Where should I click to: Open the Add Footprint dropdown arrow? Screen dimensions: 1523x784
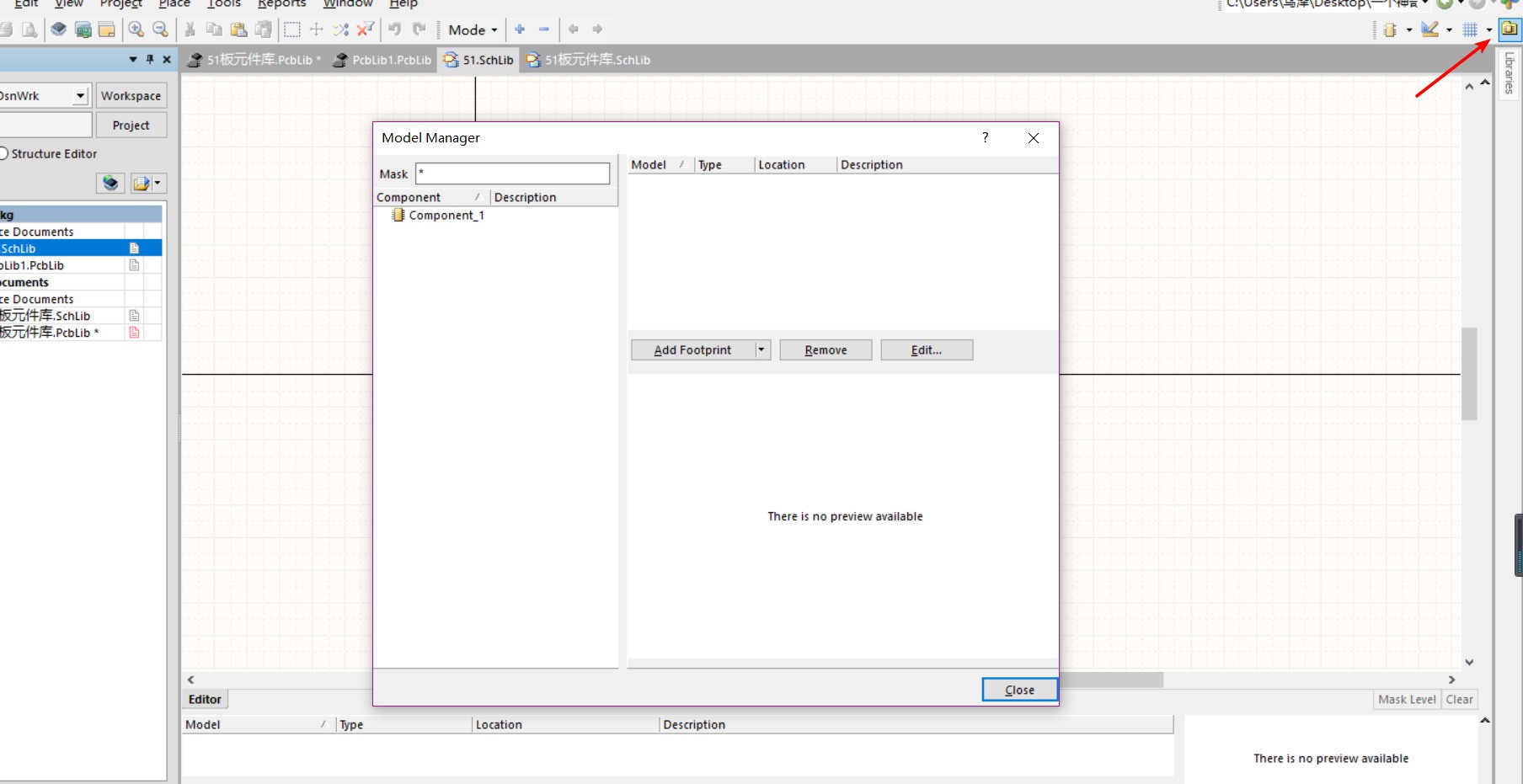click(761, 349)
